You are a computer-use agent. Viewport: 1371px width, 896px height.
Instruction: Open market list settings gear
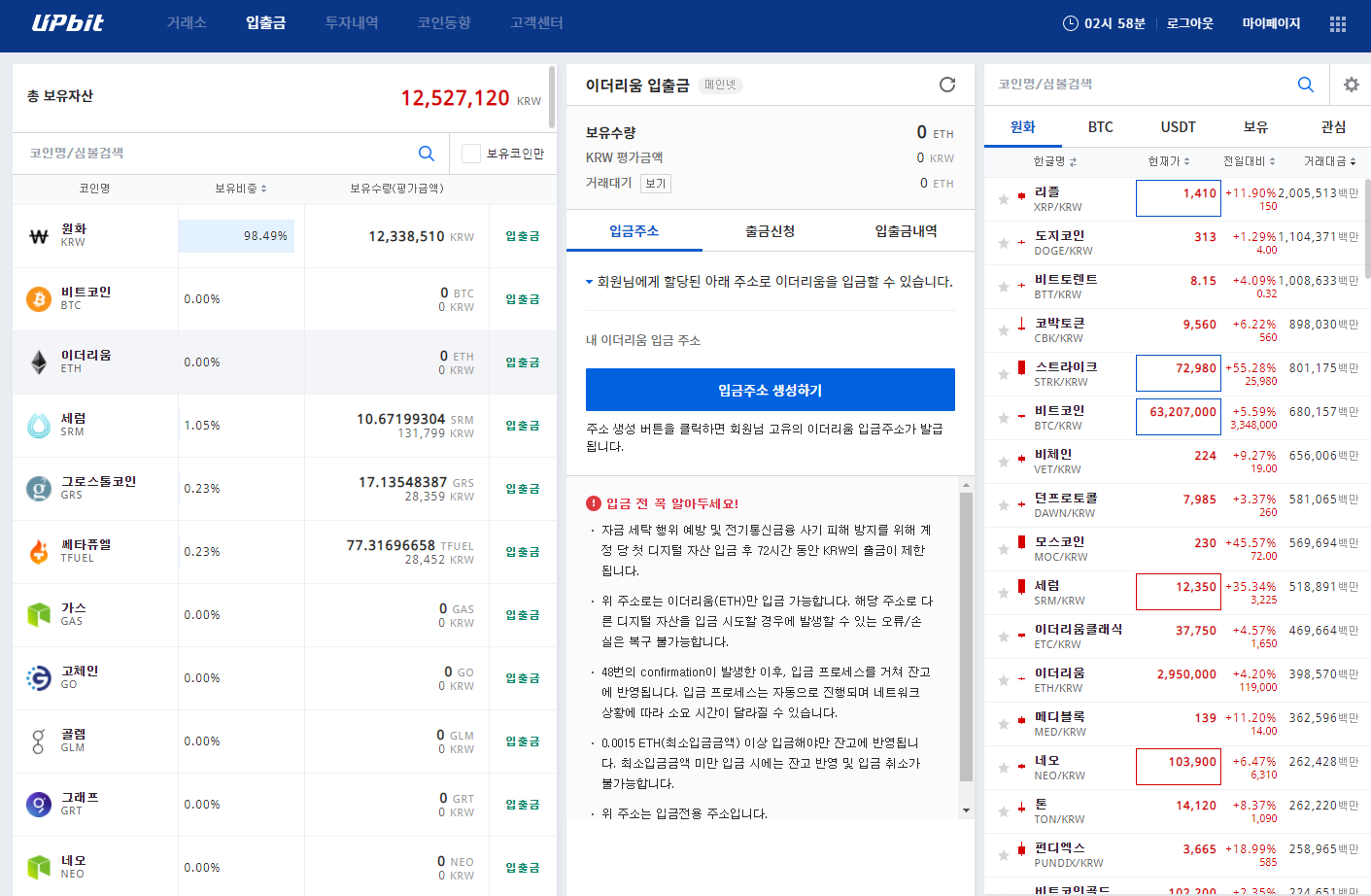coord(1352,85)
